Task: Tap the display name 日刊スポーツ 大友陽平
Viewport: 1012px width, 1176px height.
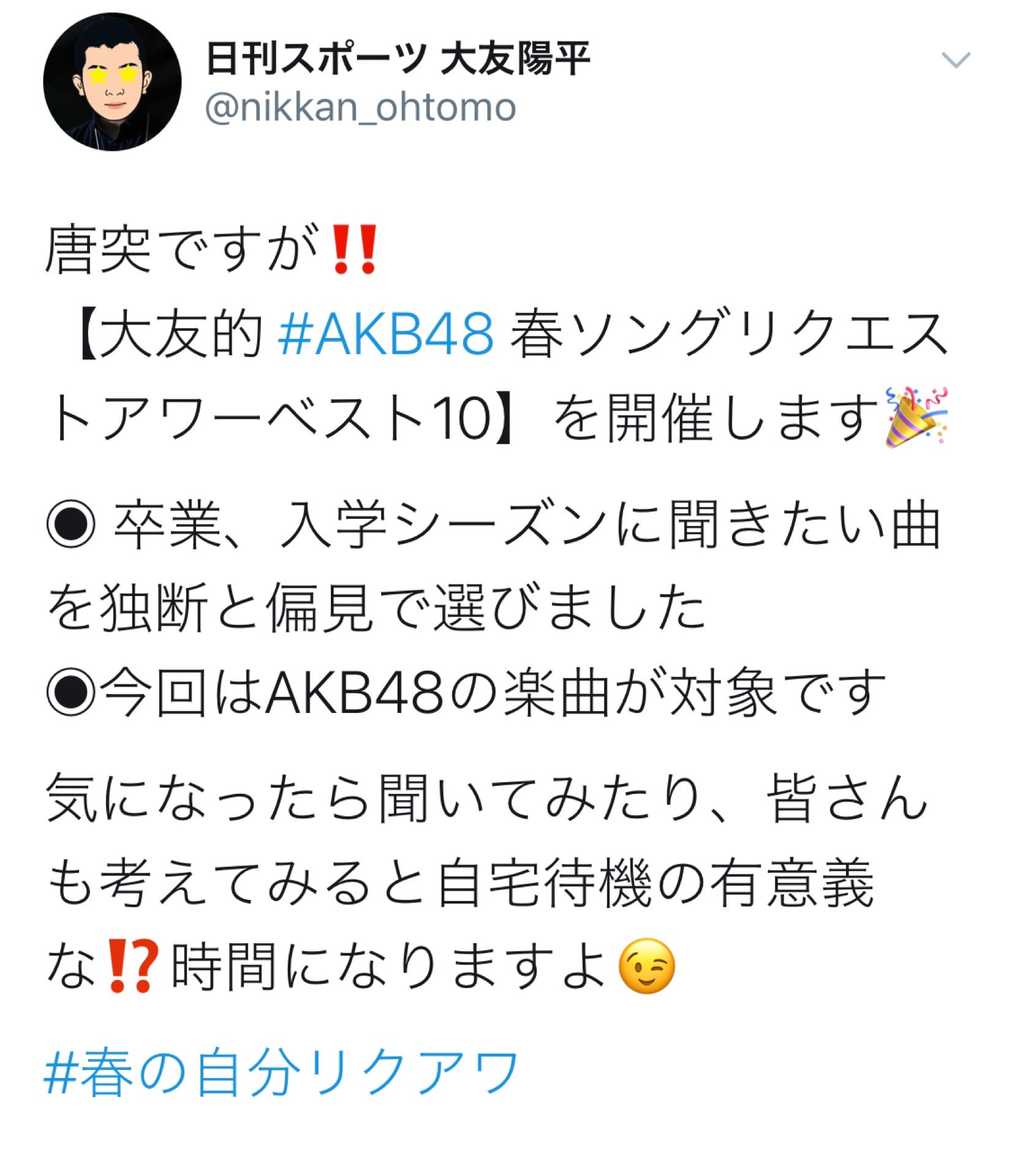Action: pyautogui.click(x=398, y=58)
